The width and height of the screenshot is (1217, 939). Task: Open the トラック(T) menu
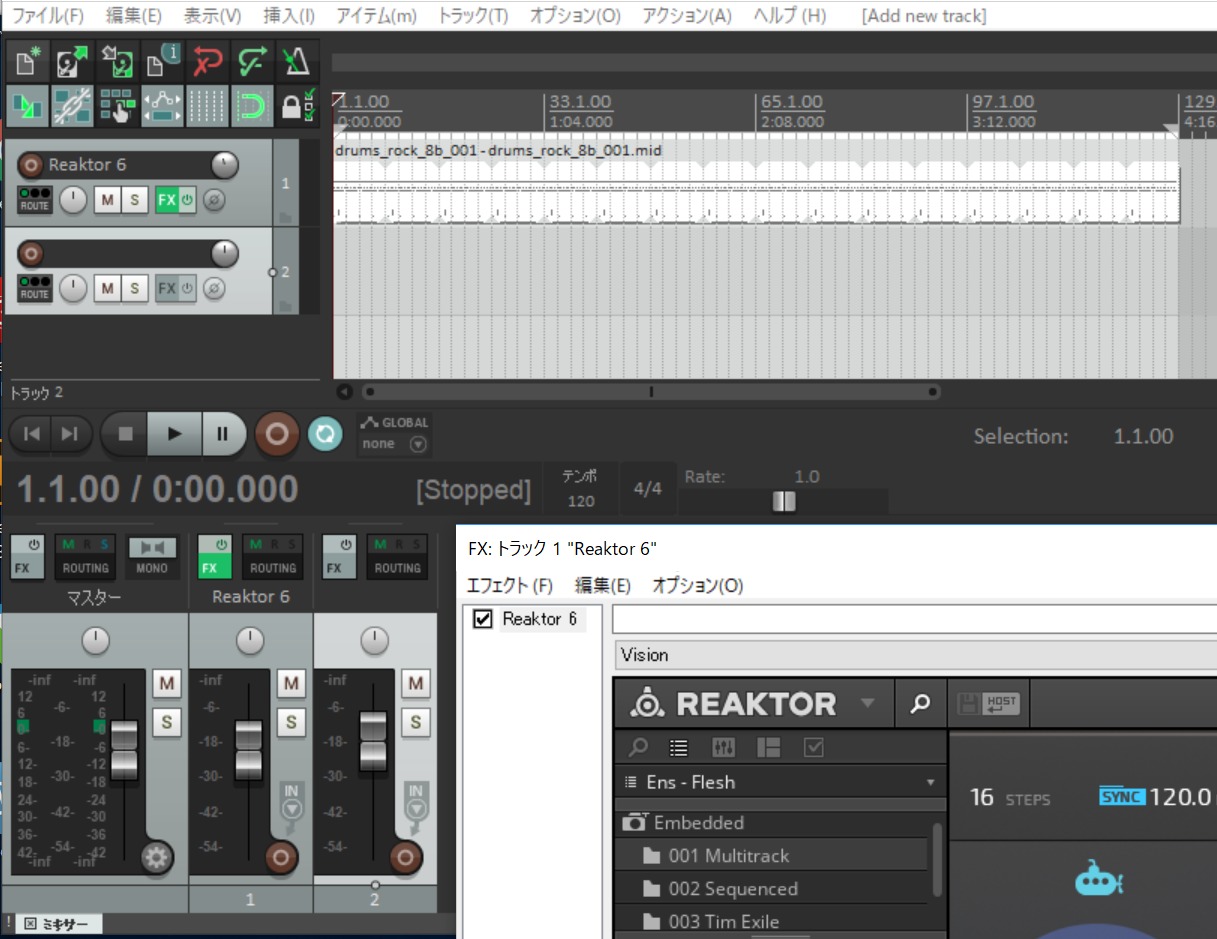(473, 16)
